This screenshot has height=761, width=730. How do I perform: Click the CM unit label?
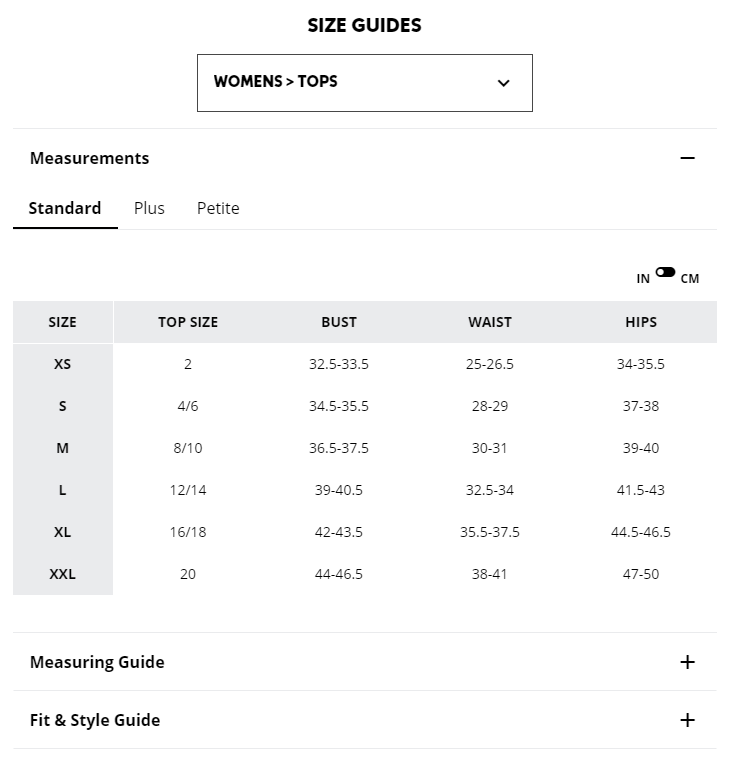690,279
